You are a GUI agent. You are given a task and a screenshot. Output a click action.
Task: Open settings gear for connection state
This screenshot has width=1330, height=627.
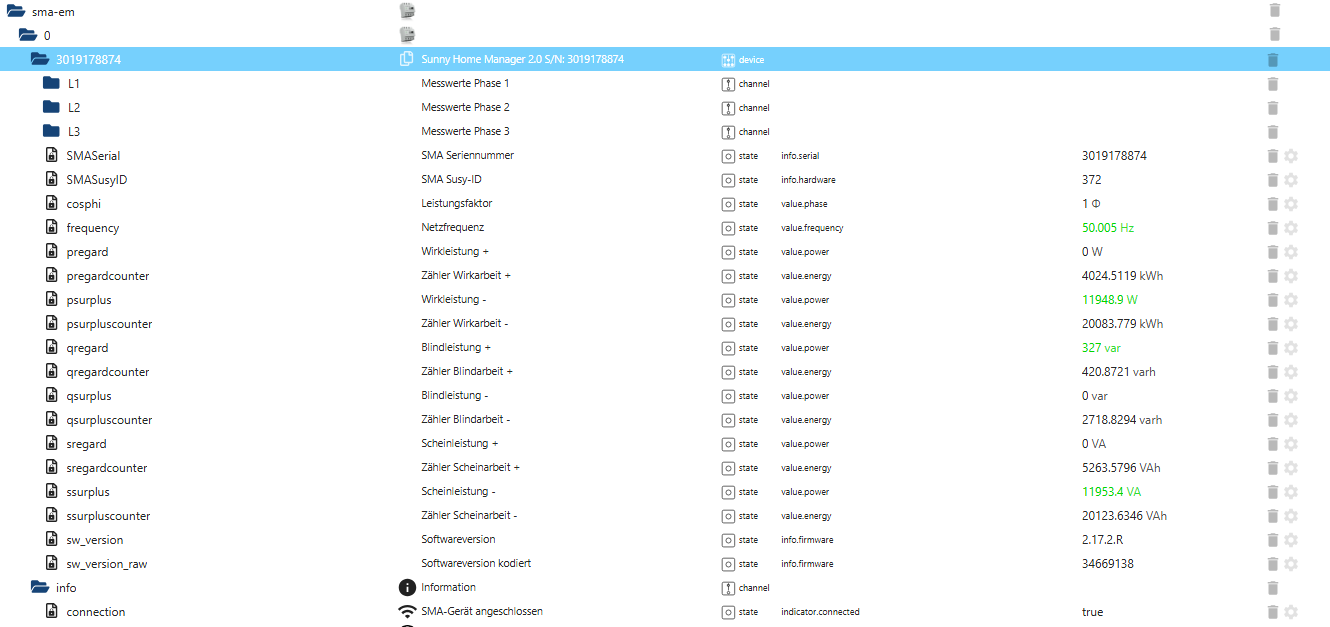[x=1291, y=612]
